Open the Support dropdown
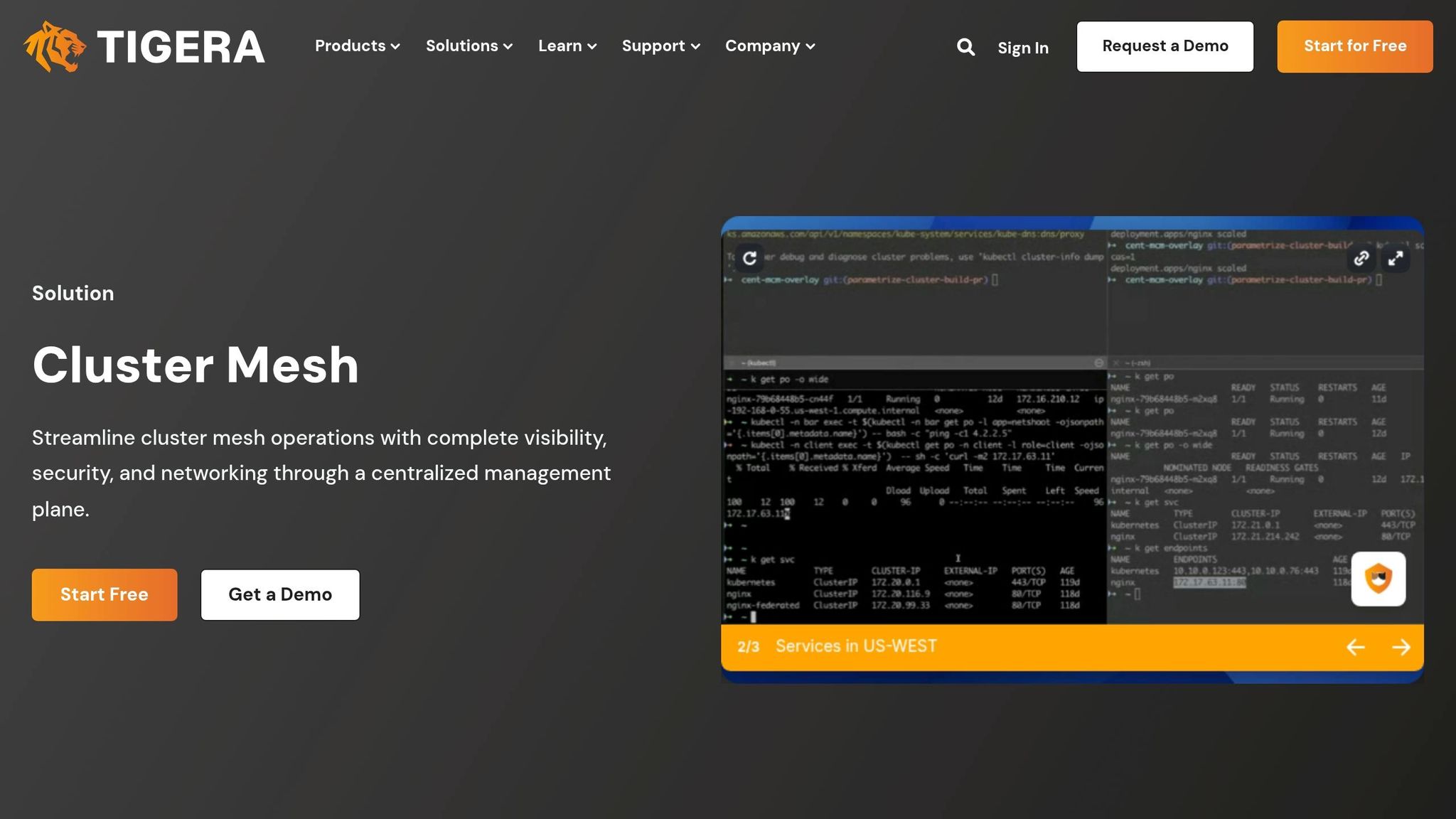This screenshot has width=1456, height=819. tap(661, 46)
